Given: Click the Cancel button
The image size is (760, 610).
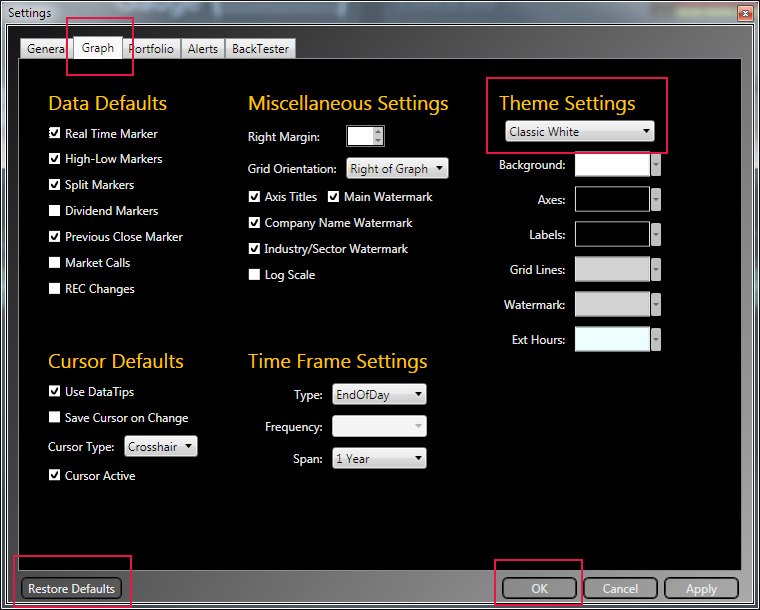Looking at the screenshot, I should click(620, 589).
